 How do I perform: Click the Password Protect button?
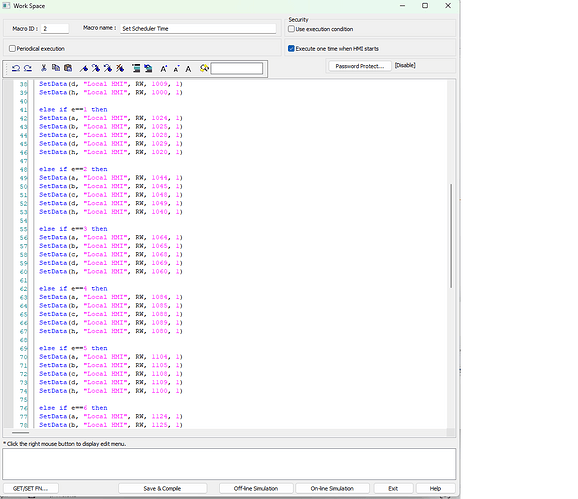click(359, 66)
